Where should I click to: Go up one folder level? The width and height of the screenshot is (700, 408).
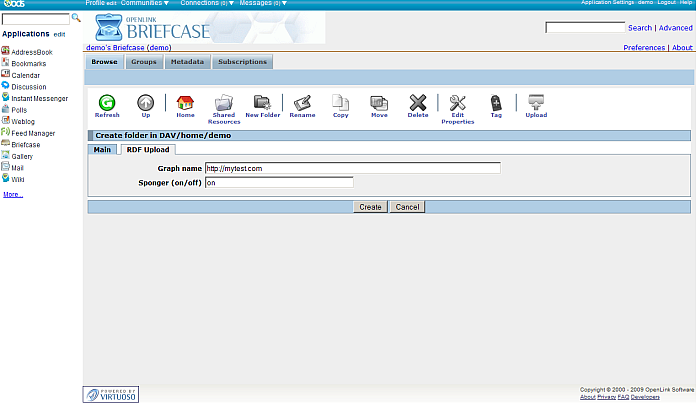(x=145, y=102)
